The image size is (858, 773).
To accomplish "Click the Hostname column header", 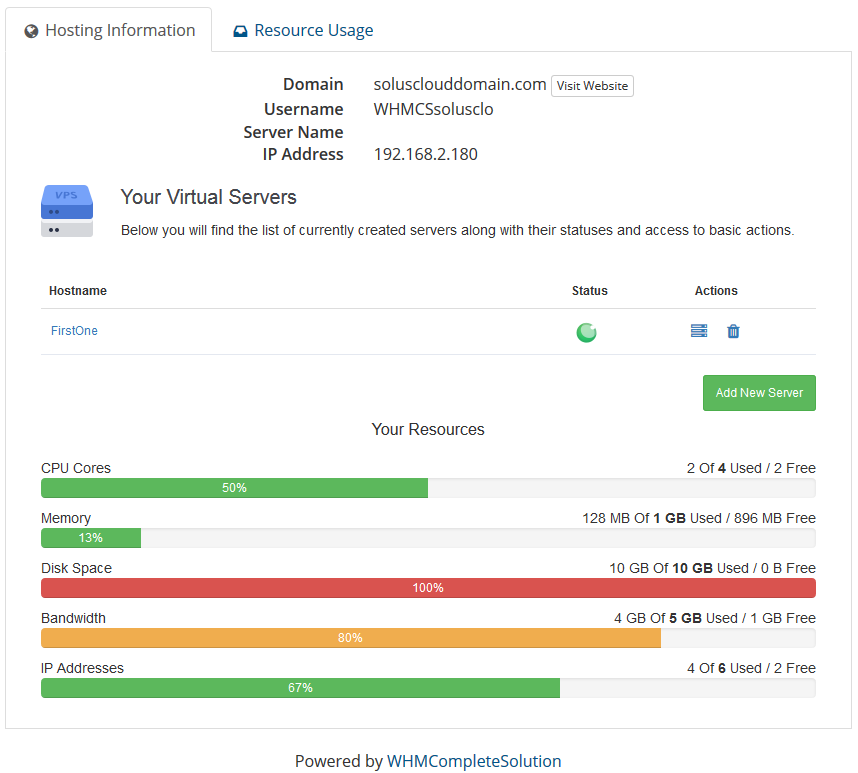I will (78, 290).
